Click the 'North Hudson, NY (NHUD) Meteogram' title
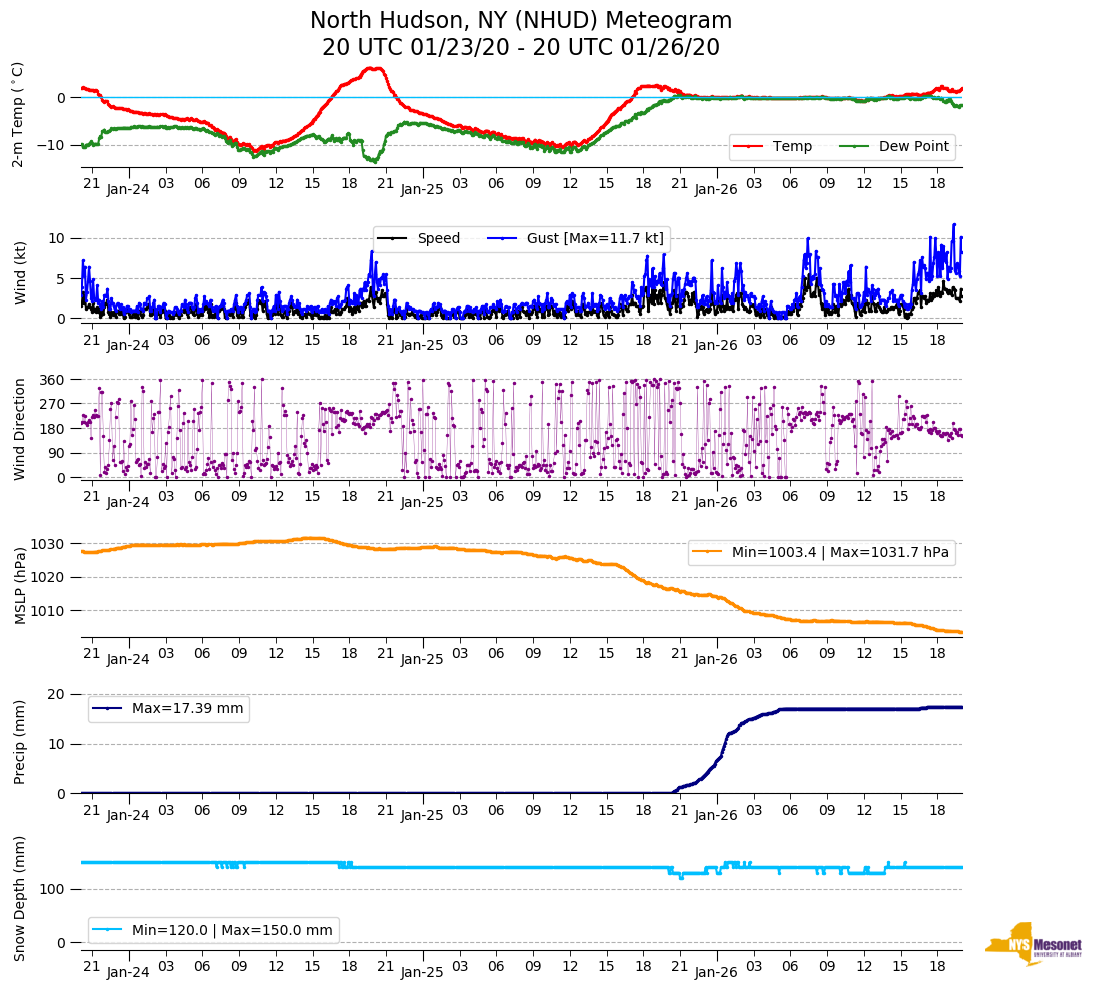 tap(521, 21)
